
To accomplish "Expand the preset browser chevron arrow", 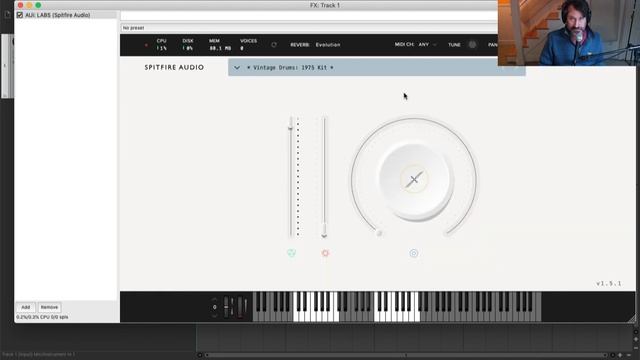I will [237, 67].
